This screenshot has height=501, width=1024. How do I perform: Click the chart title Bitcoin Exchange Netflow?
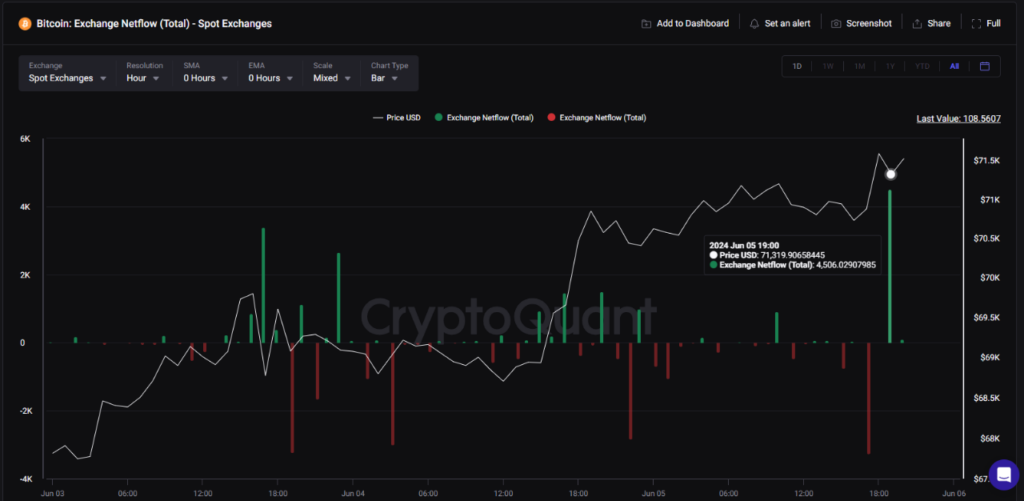click(x=154, y=24)
